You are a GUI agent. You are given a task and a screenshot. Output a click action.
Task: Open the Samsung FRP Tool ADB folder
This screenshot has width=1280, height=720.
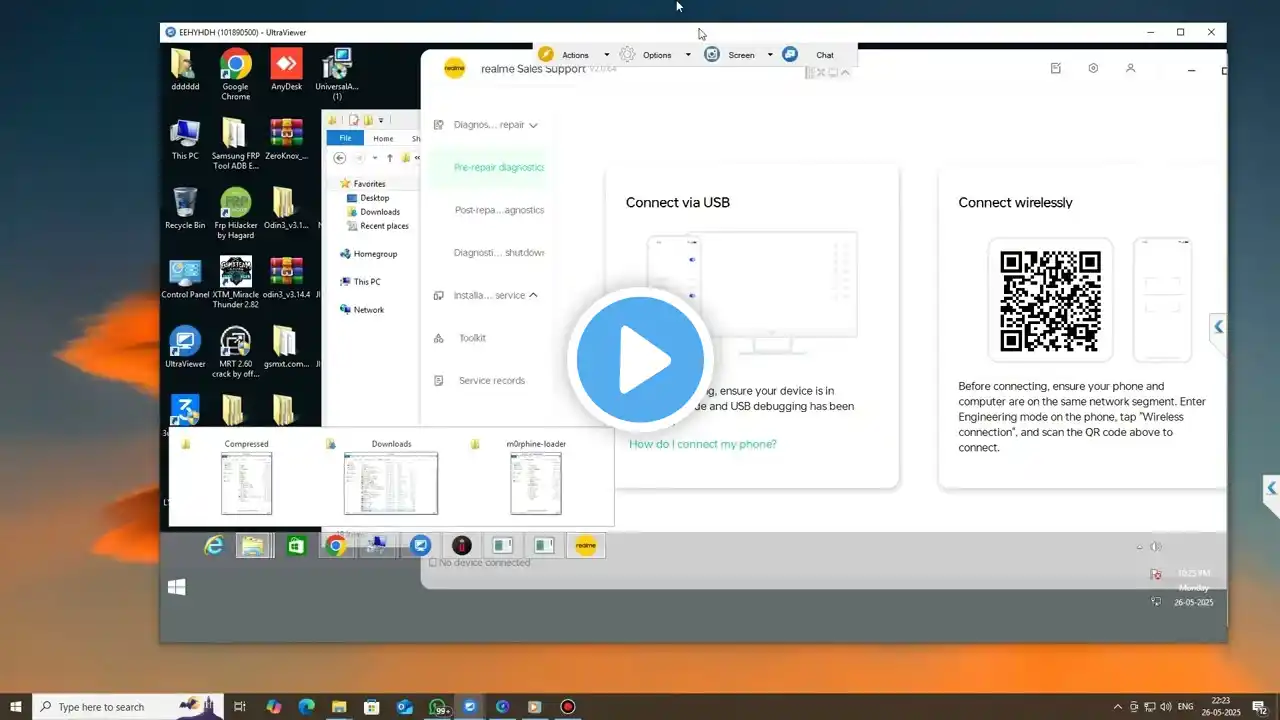236,145
